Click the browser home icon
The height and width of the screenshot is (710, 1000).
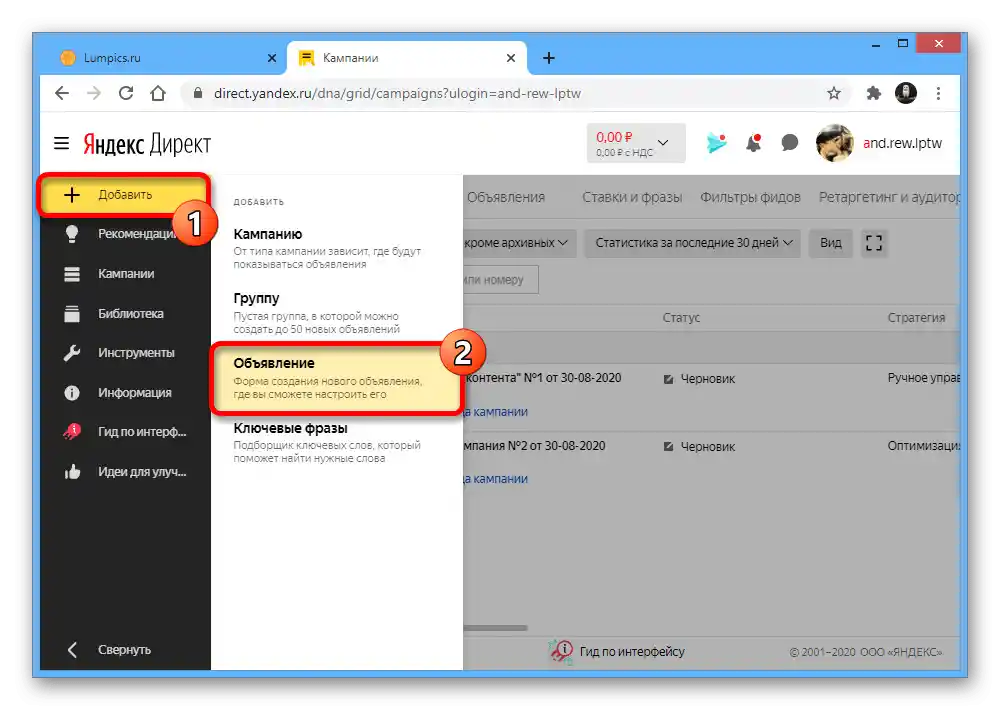click(158, 93)
